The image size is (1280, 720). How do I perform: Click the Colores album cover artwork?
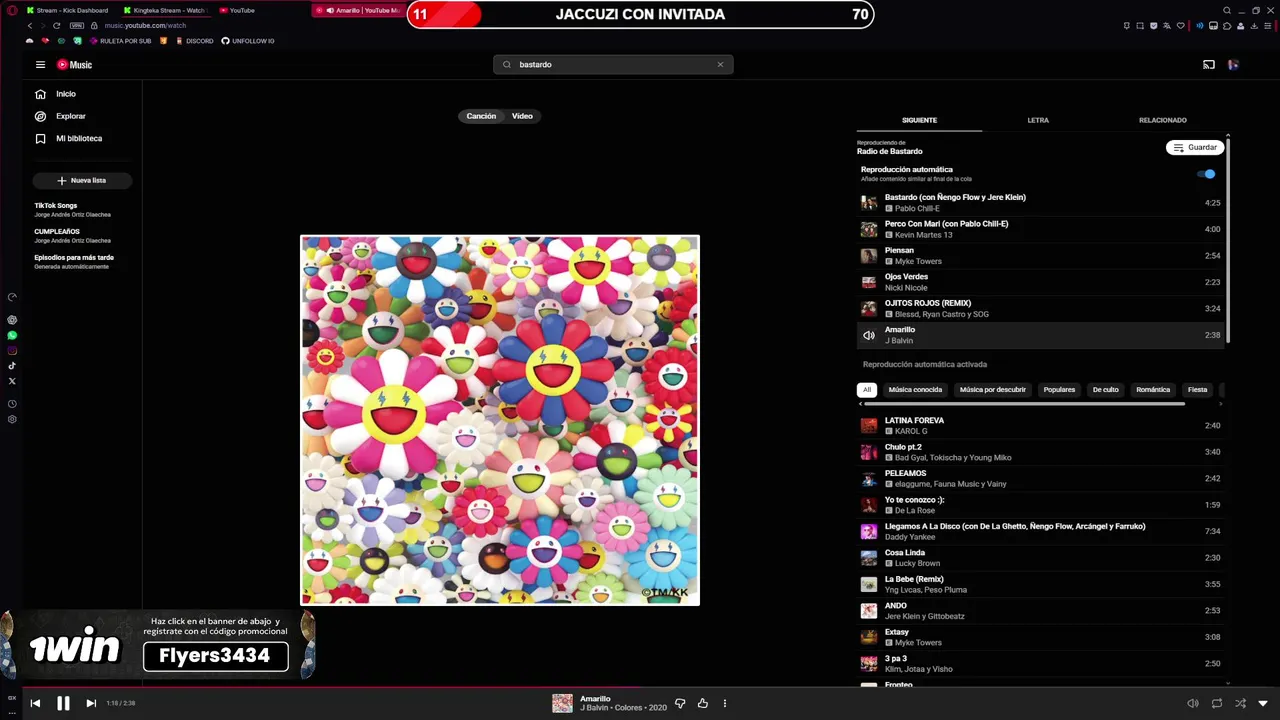coord(500,420)
